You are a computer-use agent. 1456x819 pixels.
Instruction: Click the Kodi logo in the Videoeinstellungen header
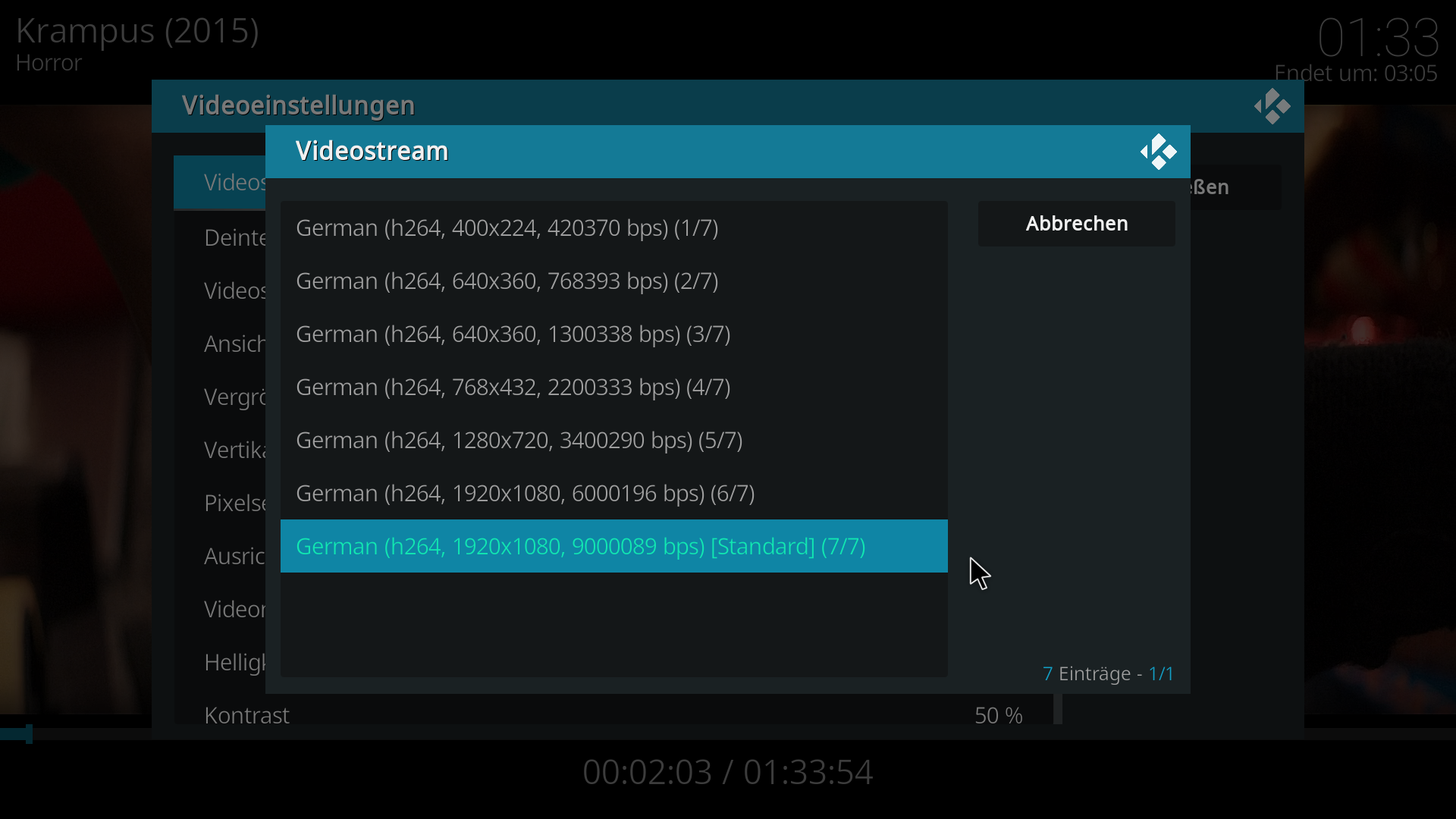pyautogui.click(x=1272, y=106)
